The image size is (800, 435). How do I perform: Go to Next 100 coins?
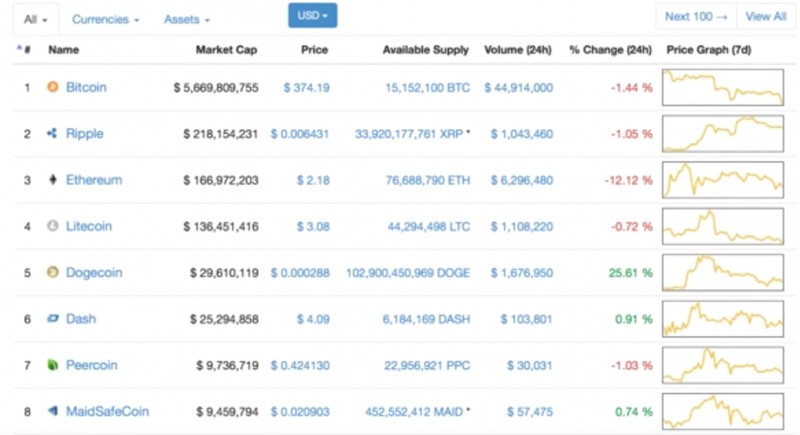pyautogui.click(x=696, y=16)
